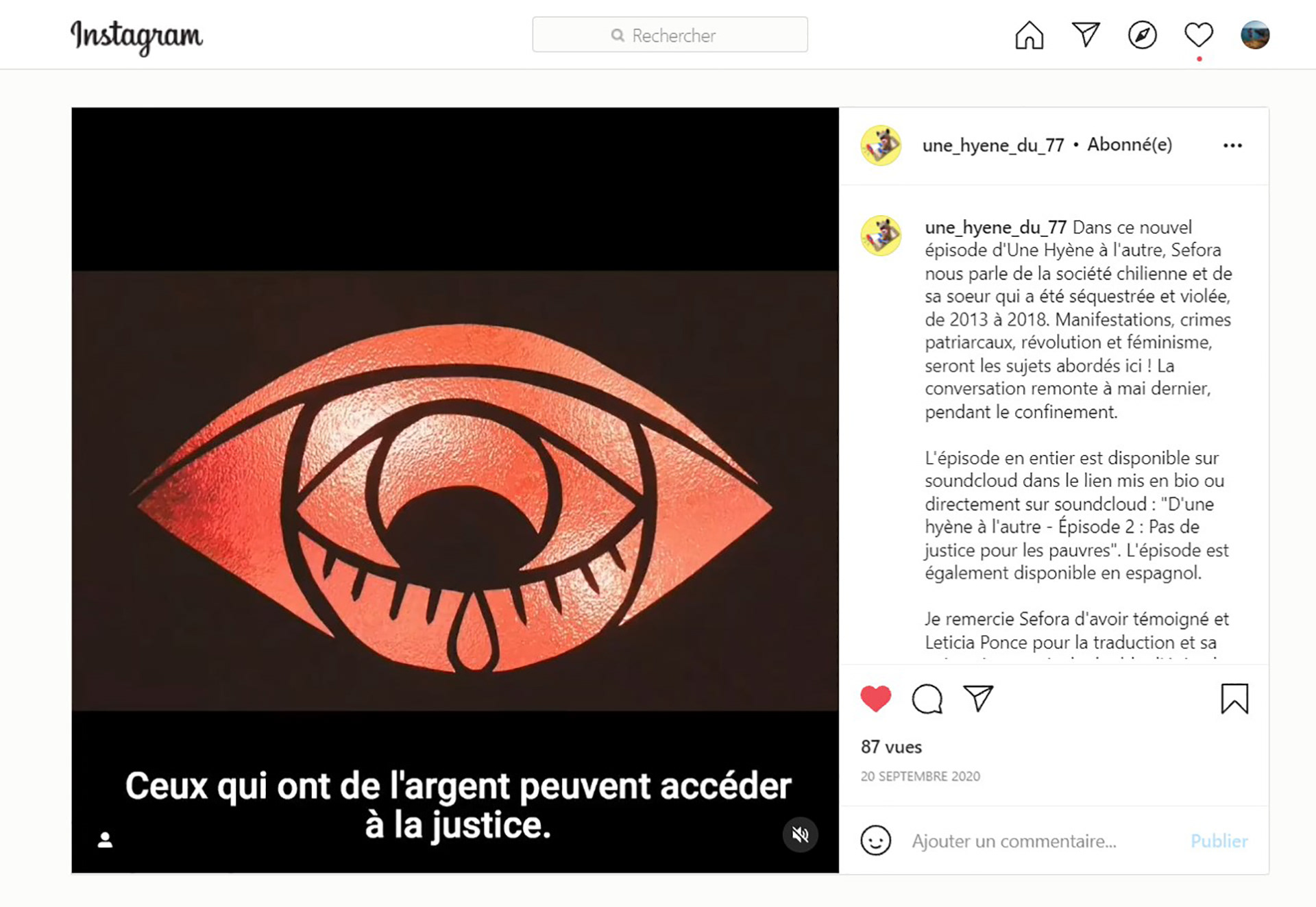Click the Publier comment button

[1219, 841]
